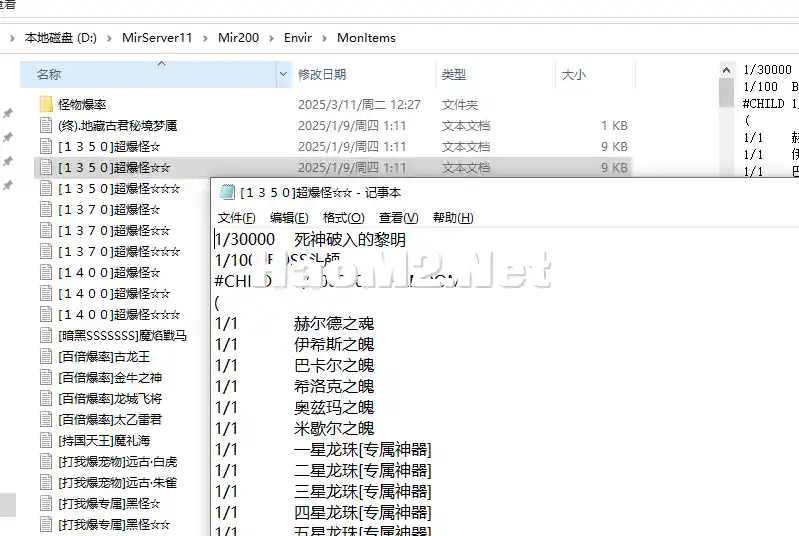Click 四星龙珠[专属神器] line in Notepad

[362, 513]
